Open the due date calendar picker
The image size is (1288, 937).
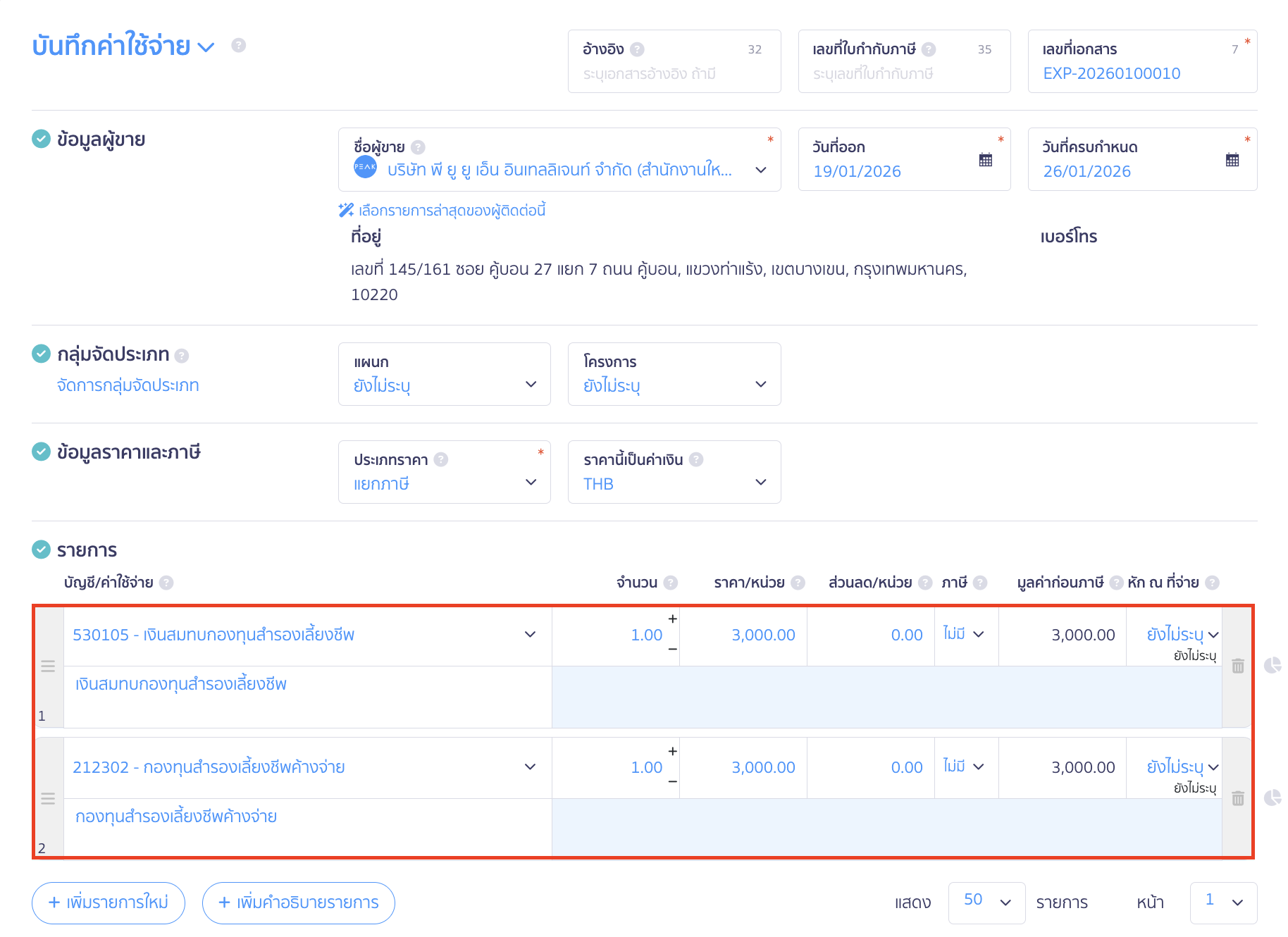[x=1232, y=160]
